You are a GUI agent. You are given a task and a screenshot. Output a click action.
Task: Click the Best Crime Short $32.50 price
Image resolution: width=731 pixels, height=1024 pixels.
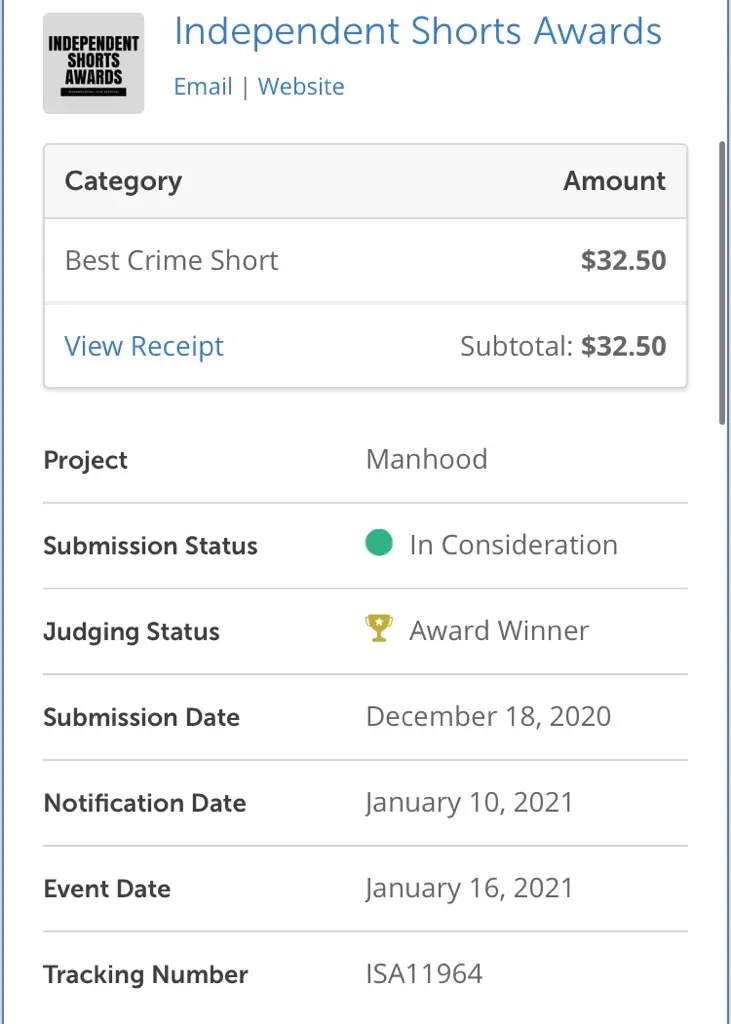[x=624, y=261]
